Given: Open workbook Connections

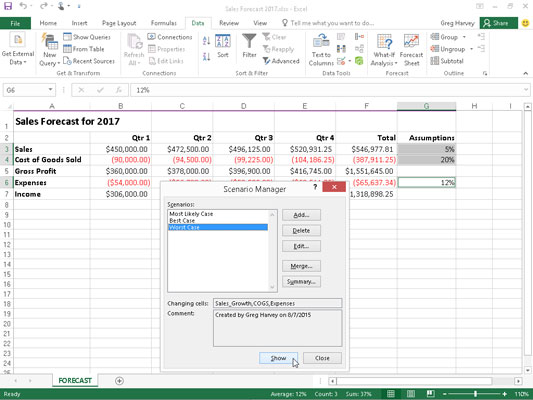Looking at the screenshot, I should coord(170,37).
